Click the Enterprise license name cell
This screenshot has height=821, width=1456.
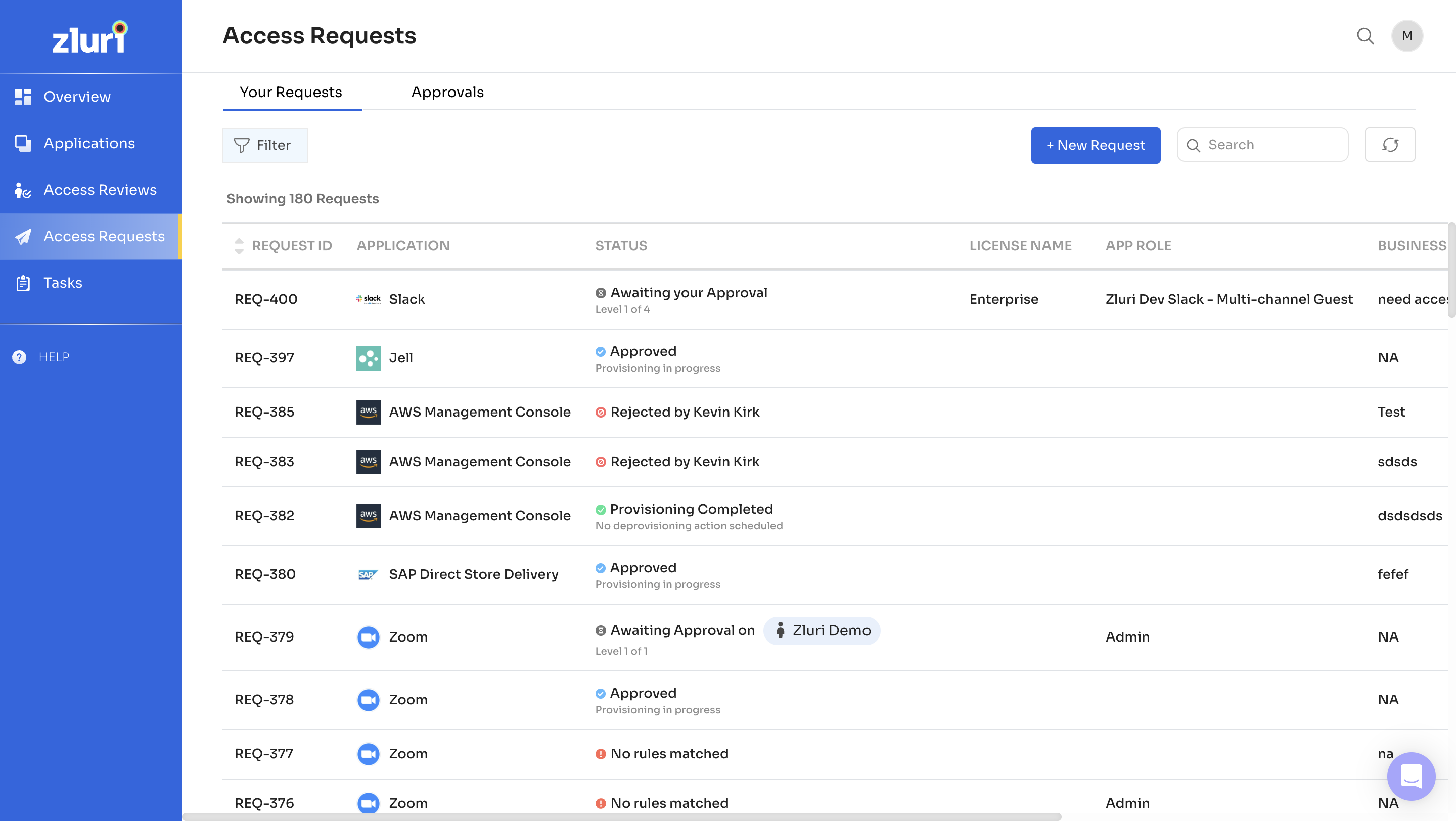pos(1004,299)
